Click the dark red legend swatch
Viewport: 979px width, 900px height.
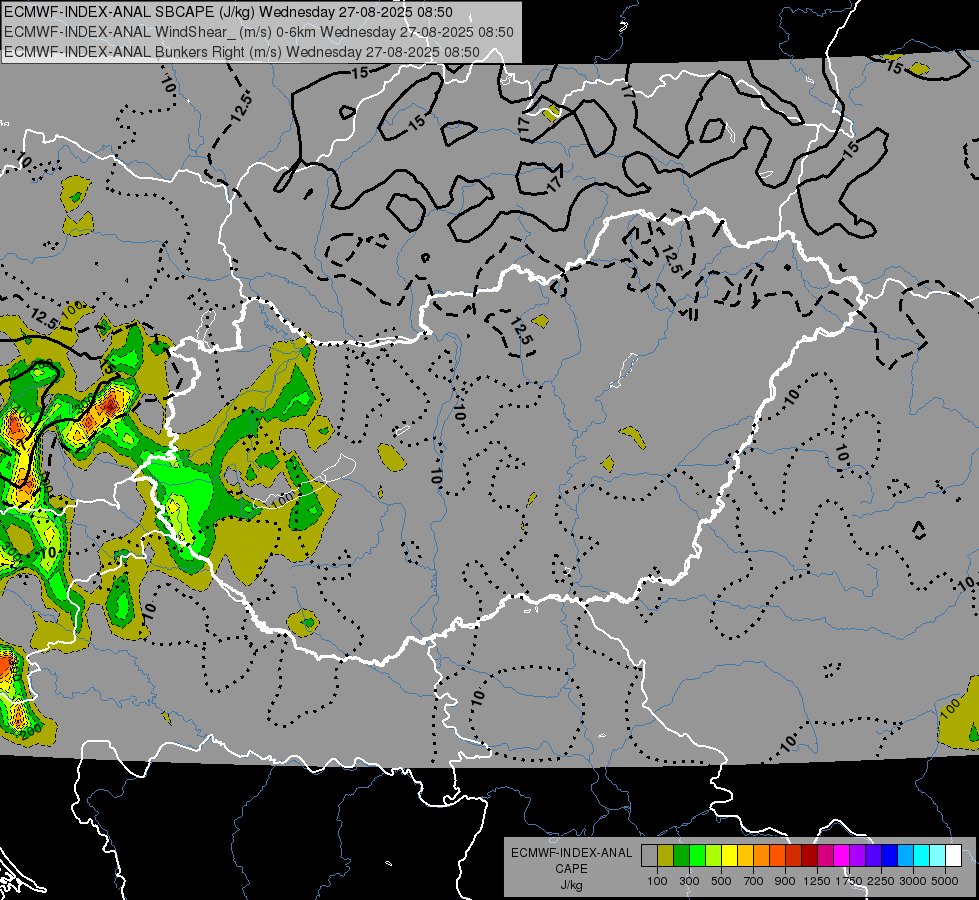pyautogui.click(x=809, y=856)
